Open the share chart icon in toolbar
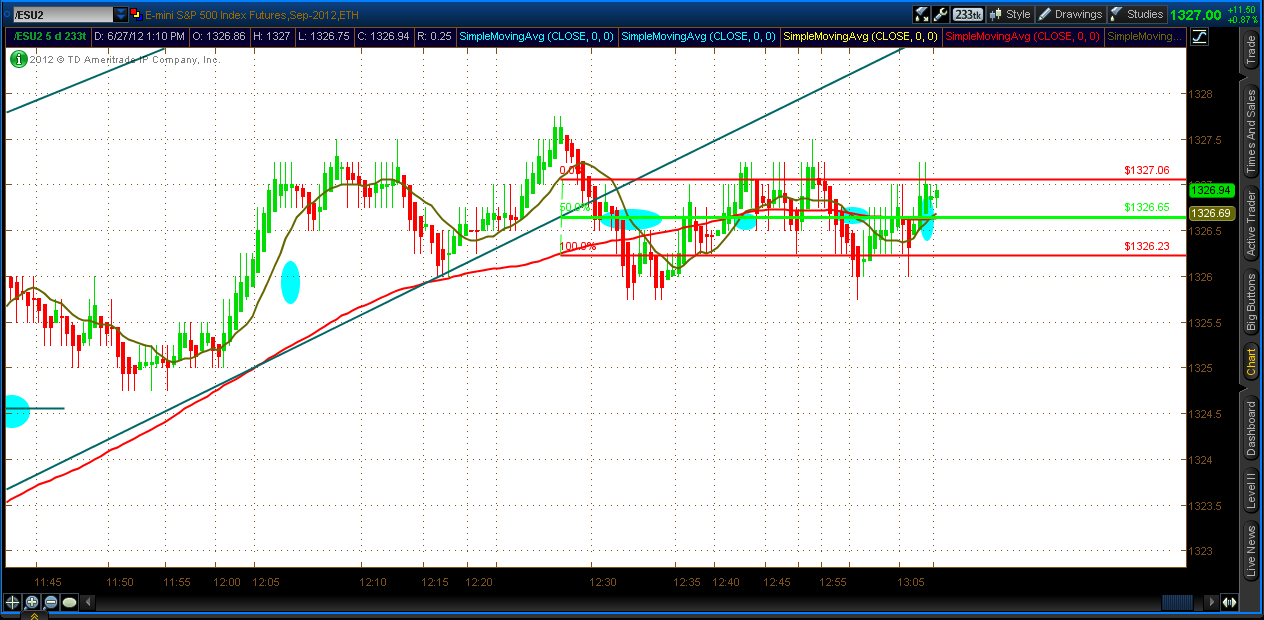This screenshot has width=1264, height=620. [x=921, y=14]
